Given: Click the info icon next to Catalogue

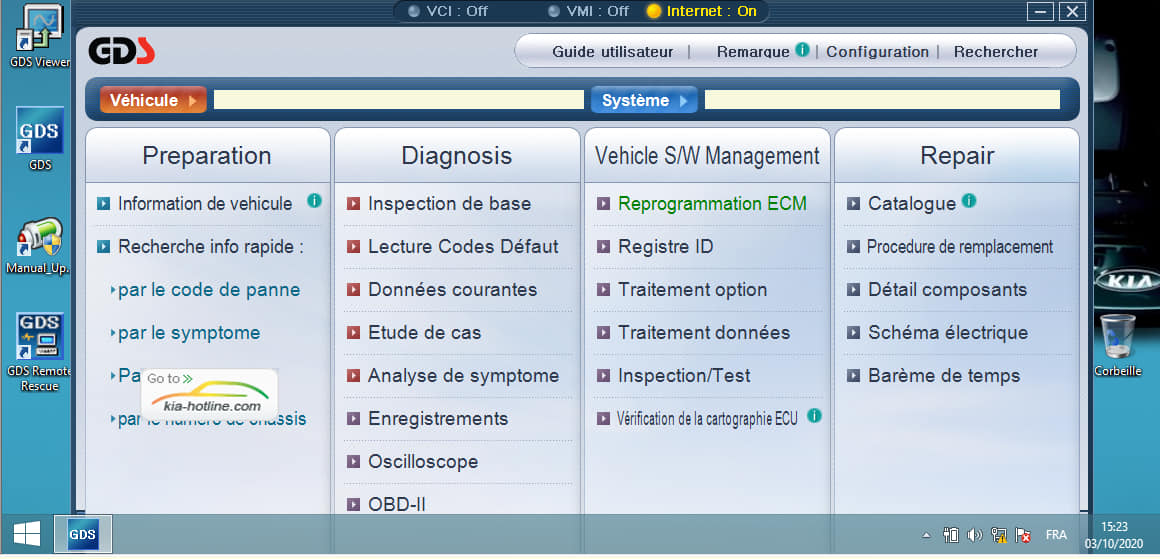Looking at the screenshot, I should pyautogui.click(x=968, y=201).
